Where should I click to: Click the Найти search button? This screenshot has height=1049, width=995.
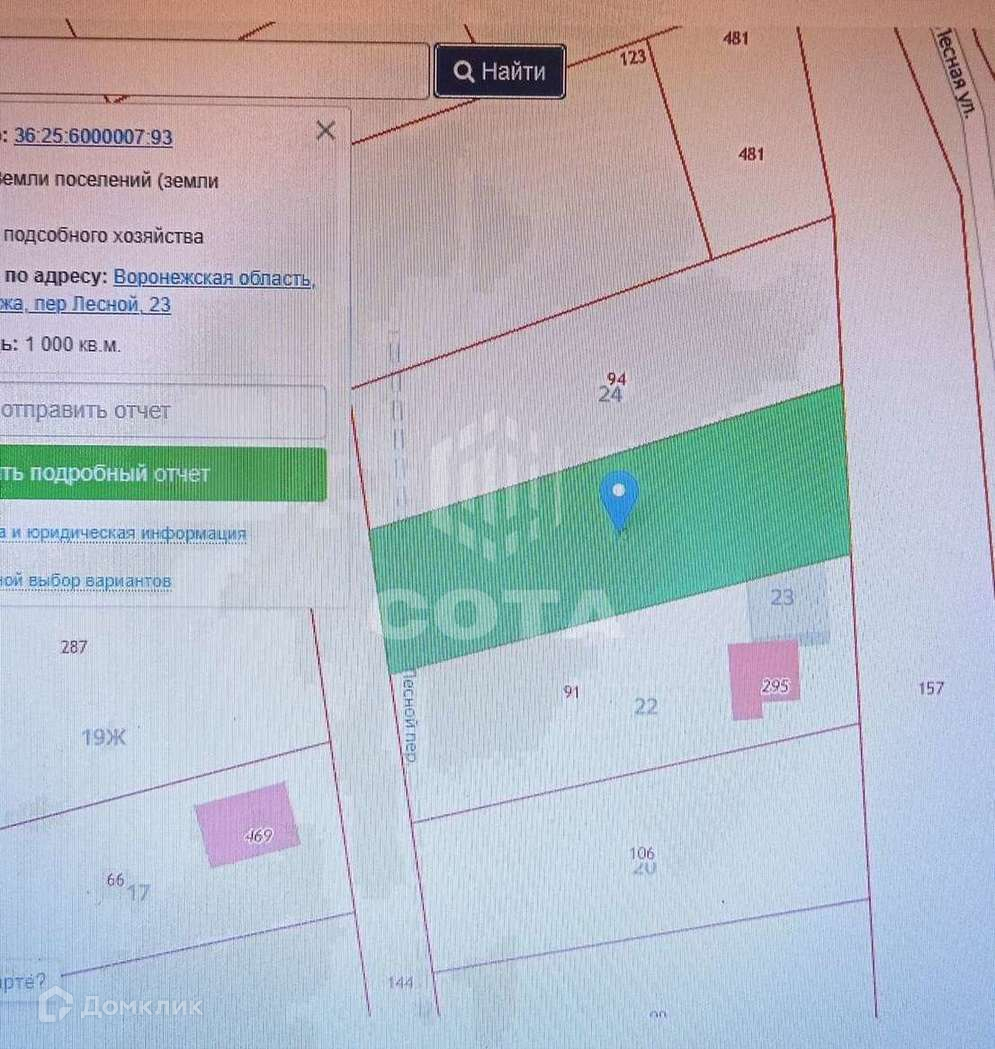click(500, 71)
